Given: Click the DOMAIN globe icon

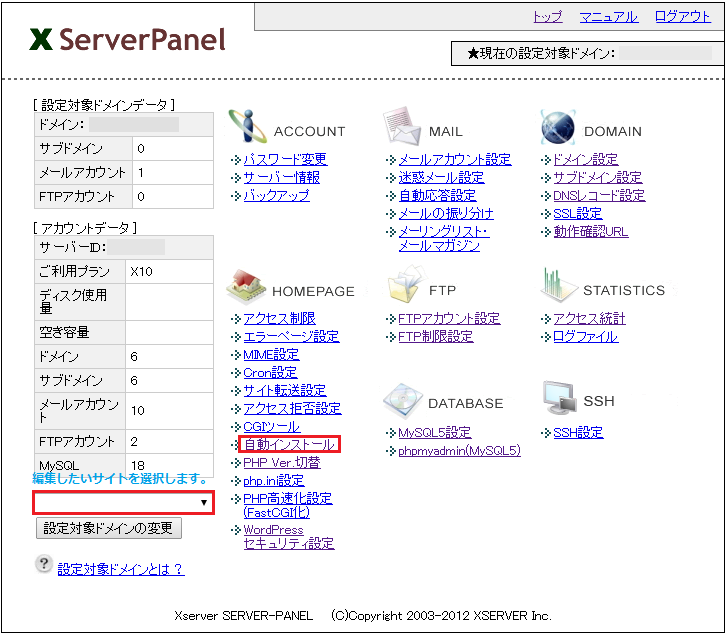Looking at the screenshot, I should (x=558, y=127).
